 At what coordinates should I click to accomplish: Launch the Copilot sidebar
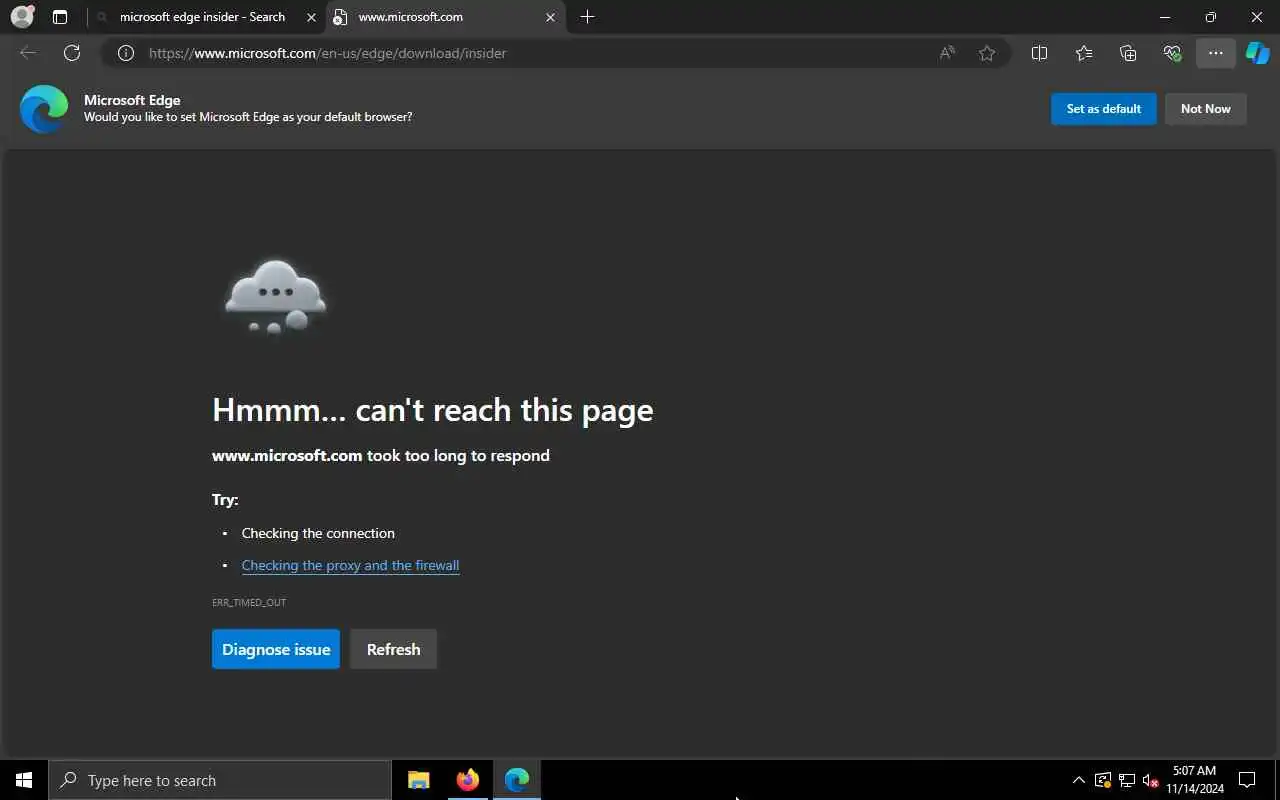coord(1258,53)
